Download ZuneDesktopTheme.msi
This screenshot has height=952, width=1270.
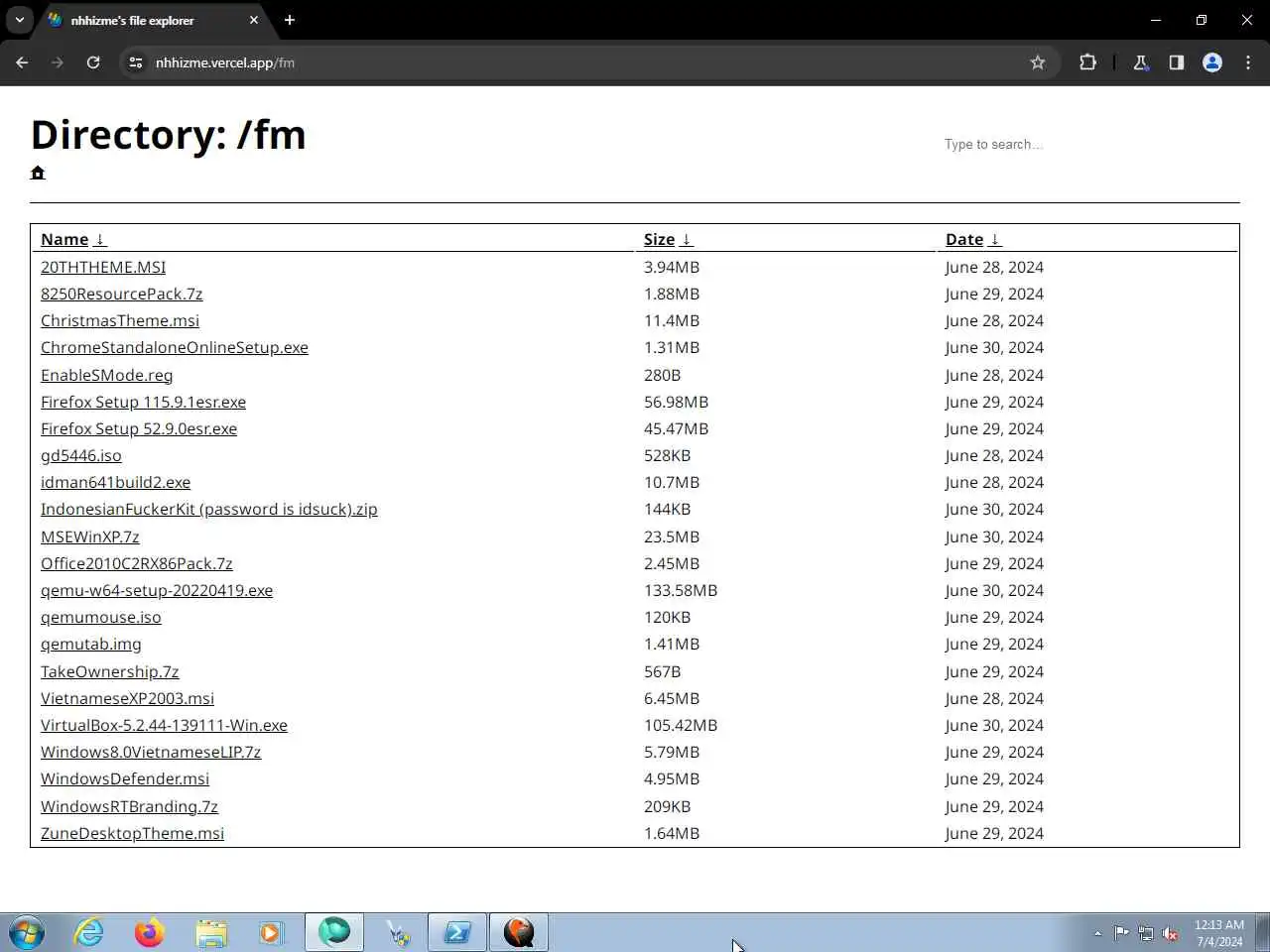click(x=132, y=833)
